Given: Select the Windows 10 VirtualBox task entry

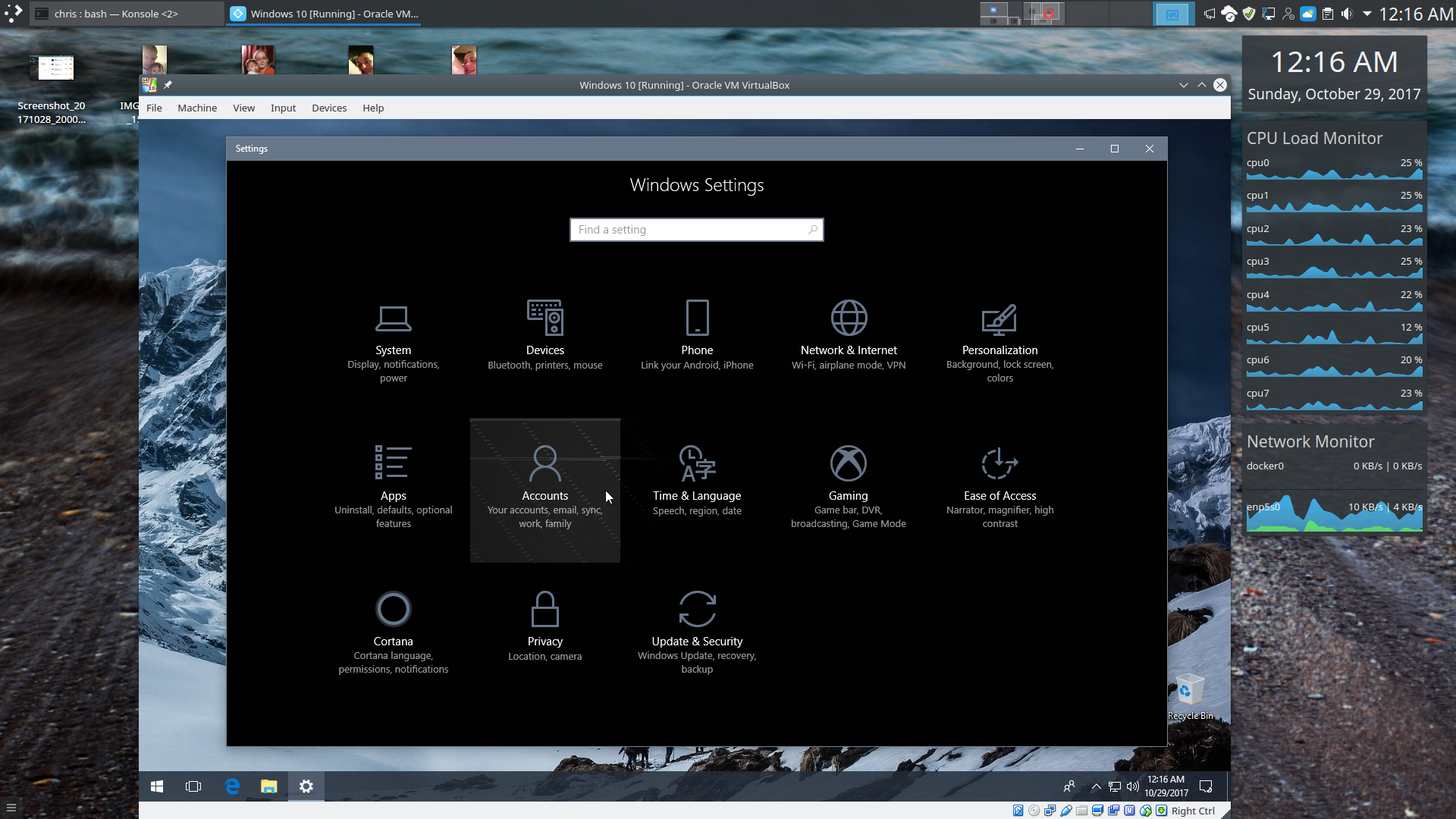Looking at the screenshot, I should (324, 14).
